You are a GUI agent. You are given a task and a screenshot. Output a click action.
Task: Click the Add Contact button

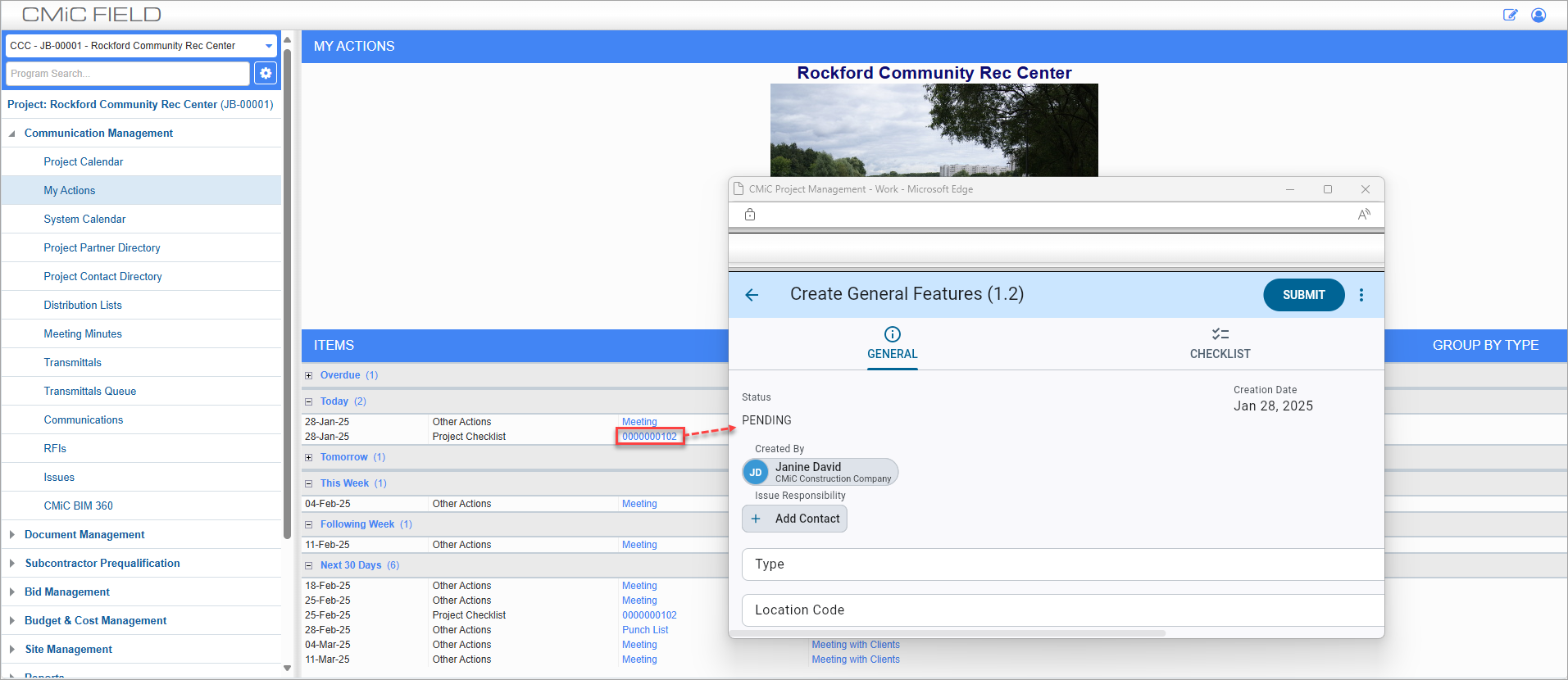tap(794, 519)
